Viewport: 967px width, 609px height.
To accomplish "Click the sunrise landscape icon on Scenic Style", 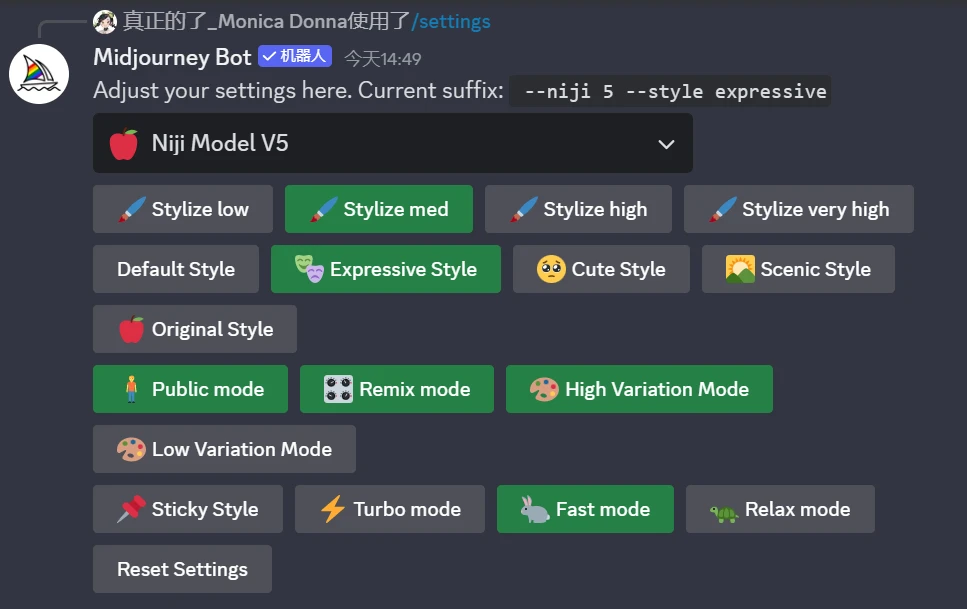I will tap(740, 269).
